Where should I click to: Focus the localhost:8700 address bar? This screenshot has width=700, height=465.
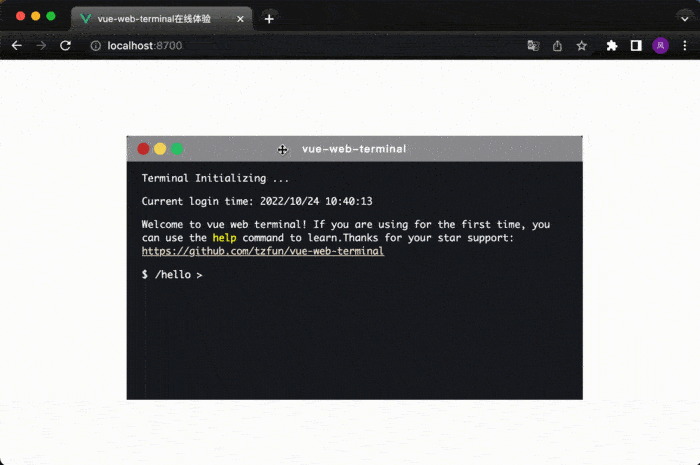tap(144, 46)
